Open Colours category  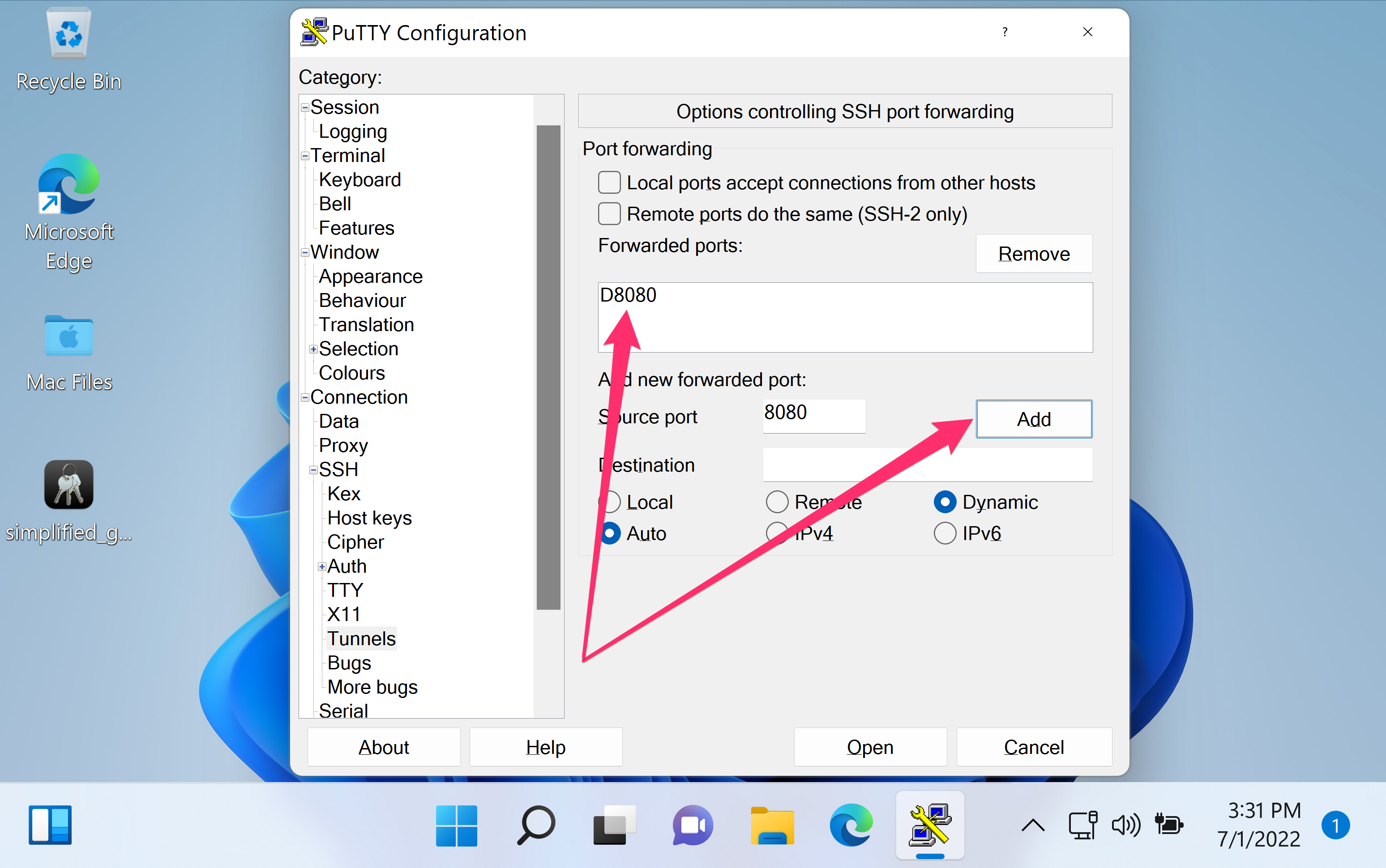351,373
